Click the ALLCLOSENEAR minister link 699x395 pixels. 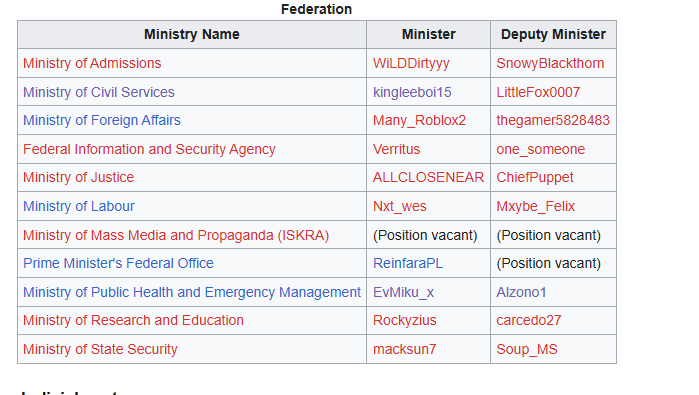428,177
